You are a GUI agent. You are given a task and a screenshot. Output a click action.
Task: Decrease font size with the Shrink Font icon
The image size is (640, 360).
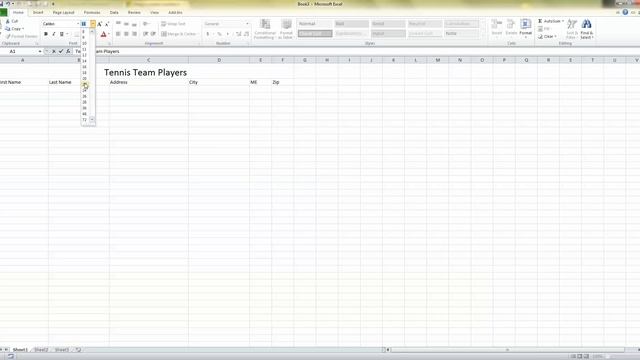coord(107,24)
